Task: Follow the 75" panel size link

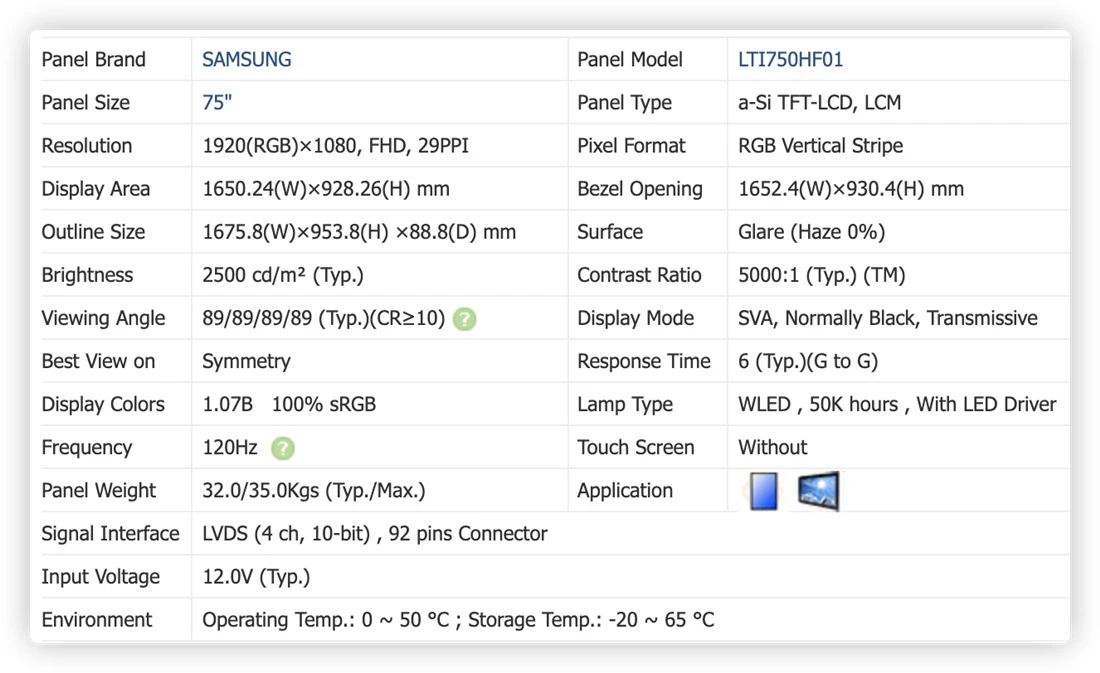Action: [217, 102]
